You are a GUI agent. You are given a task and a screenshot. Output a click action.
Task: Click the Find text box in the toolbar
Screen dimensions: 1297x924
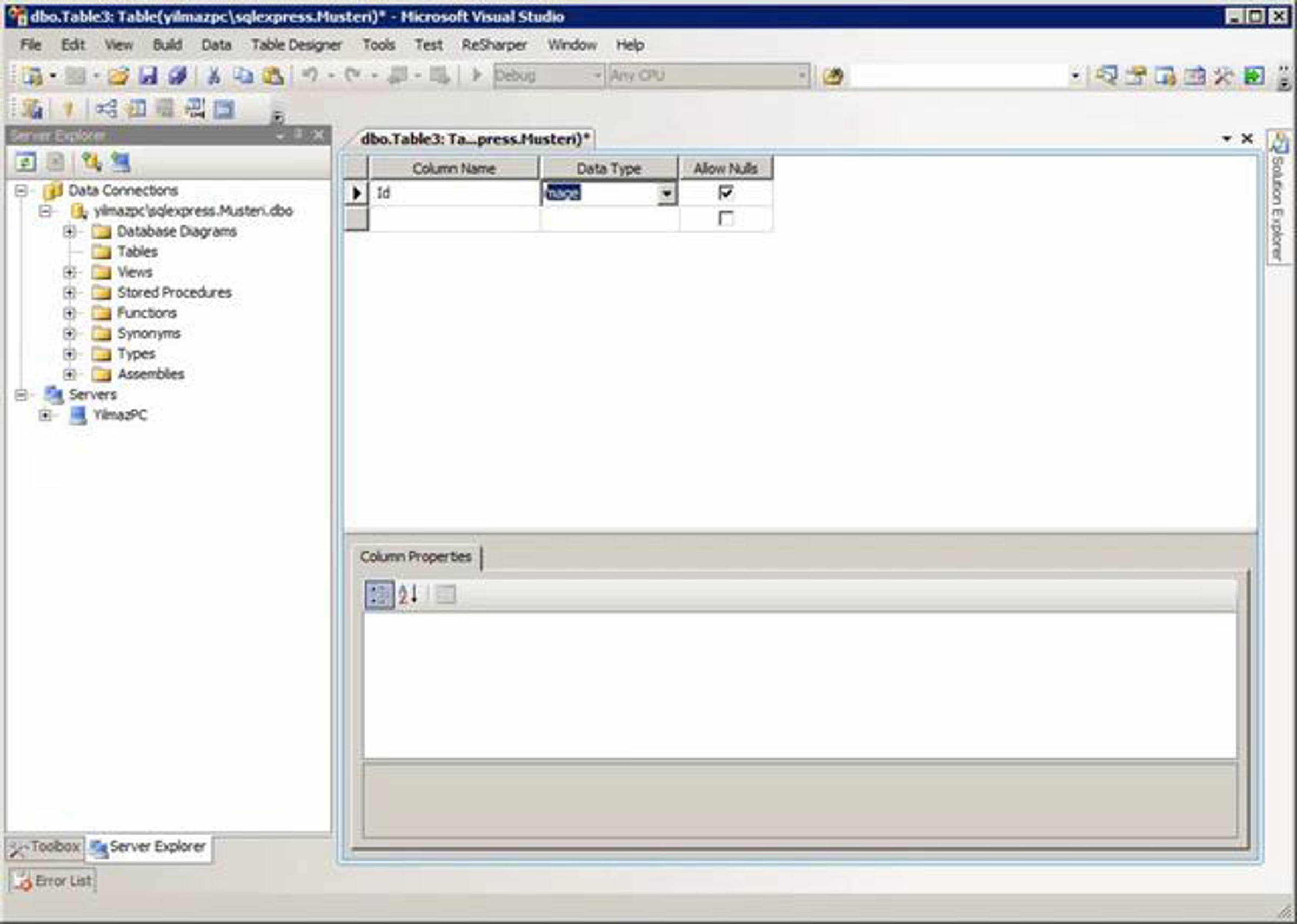click(x=959, y=76)
